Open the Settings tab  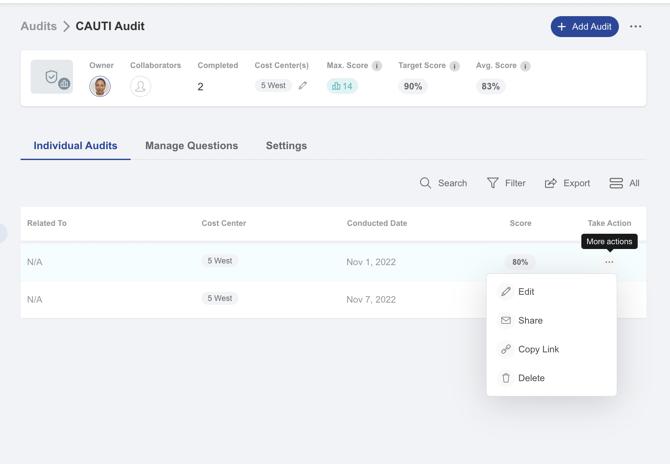[x=286, y=146]
